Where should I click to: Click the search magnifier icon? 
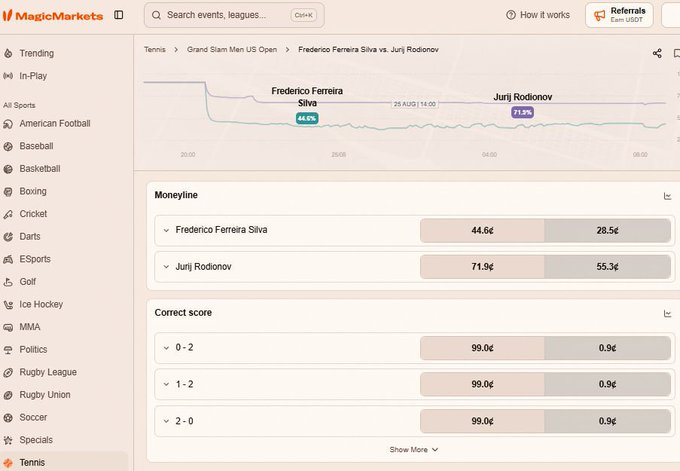coord(156,15)
